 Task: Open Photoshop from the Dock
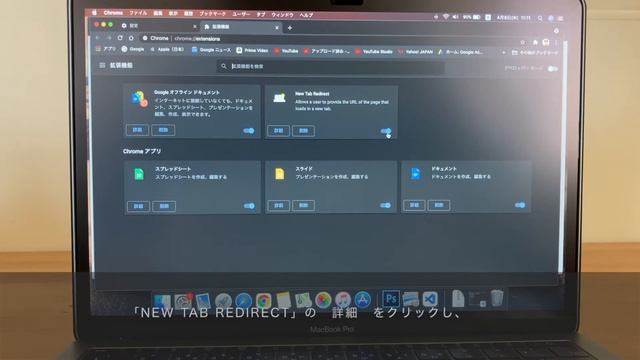click(x=391, y=299)
